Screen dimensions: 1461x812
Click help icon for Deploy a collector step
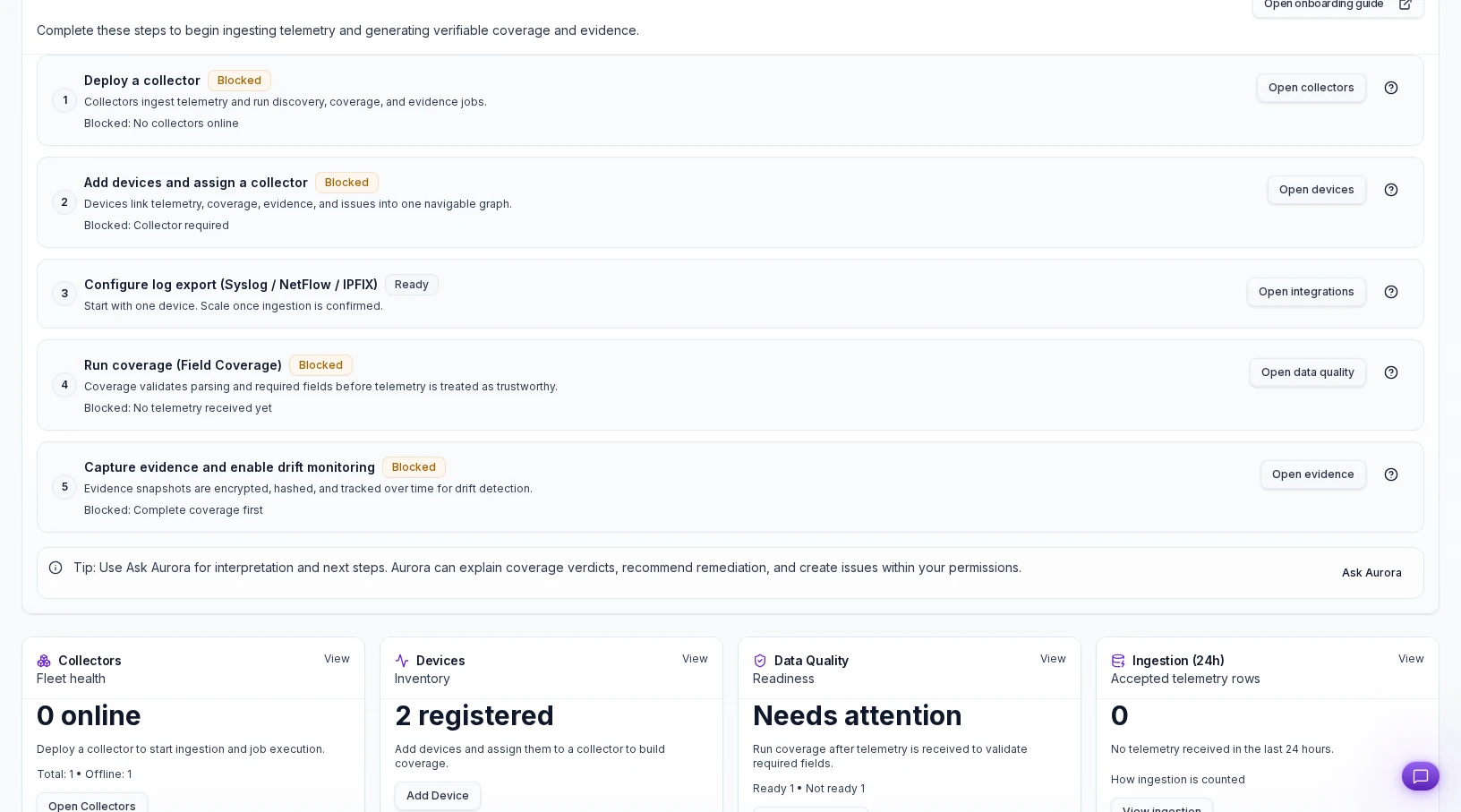point(1390,88)
